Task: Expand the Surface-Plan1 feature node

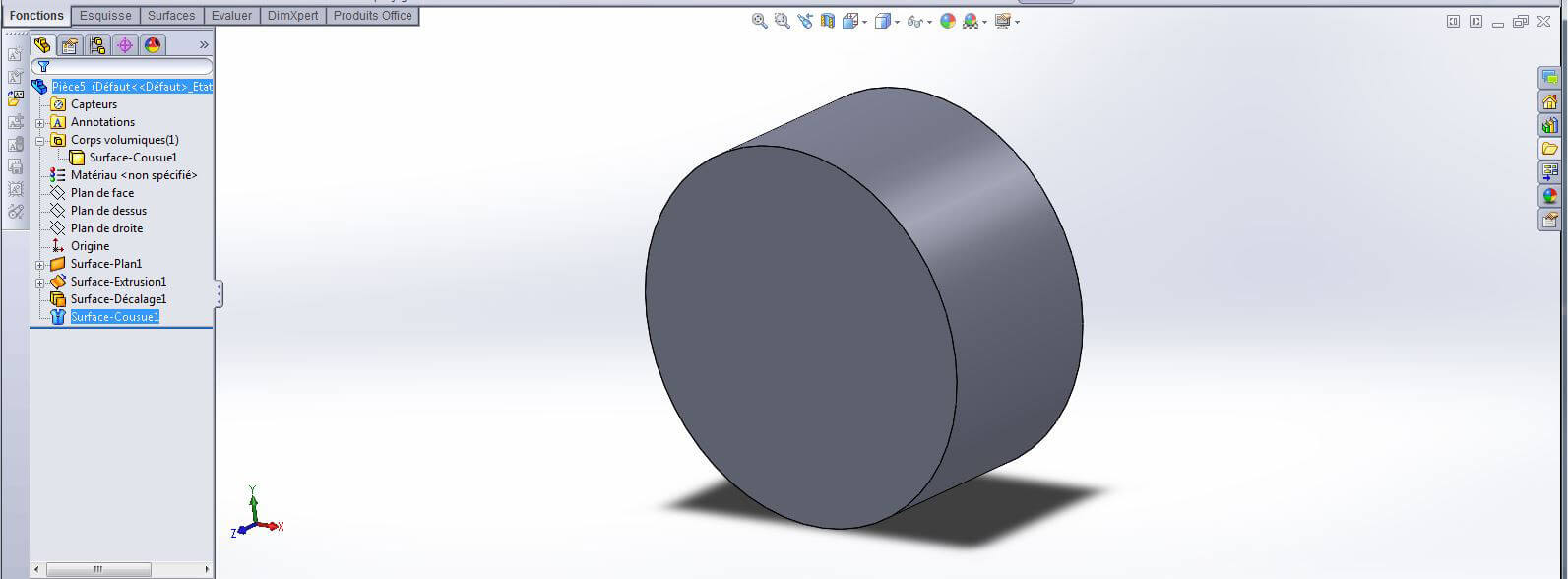Action: (40, 265)
